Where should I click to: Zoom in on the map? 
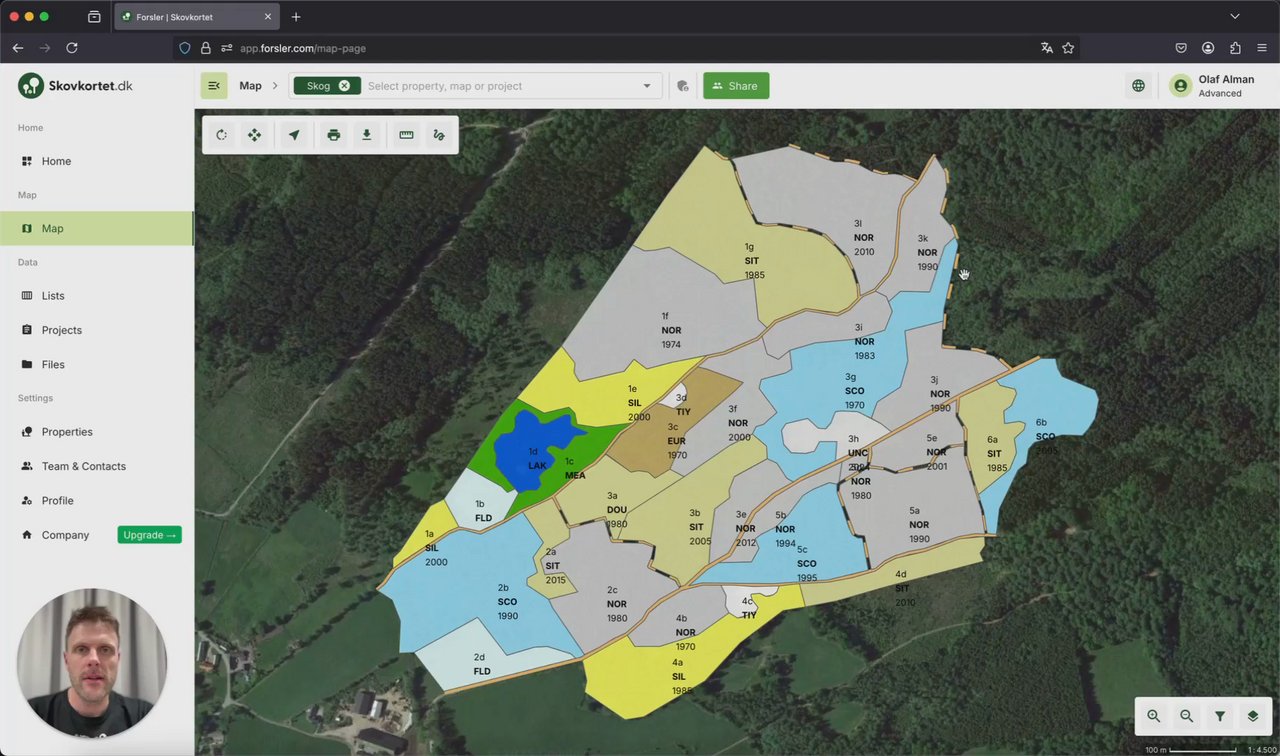tap(1154, 716)
